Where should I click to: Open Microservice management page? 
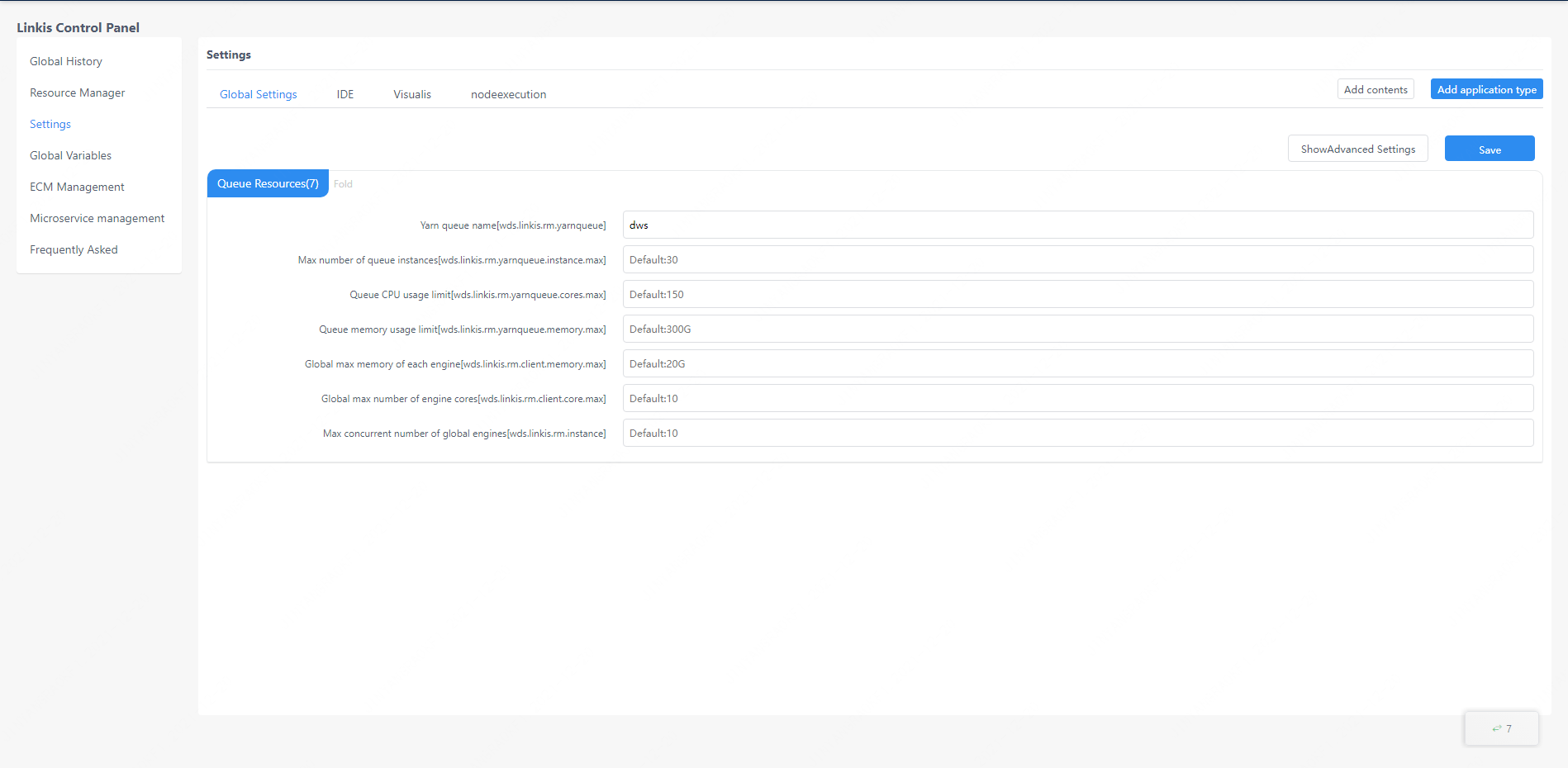97,218
